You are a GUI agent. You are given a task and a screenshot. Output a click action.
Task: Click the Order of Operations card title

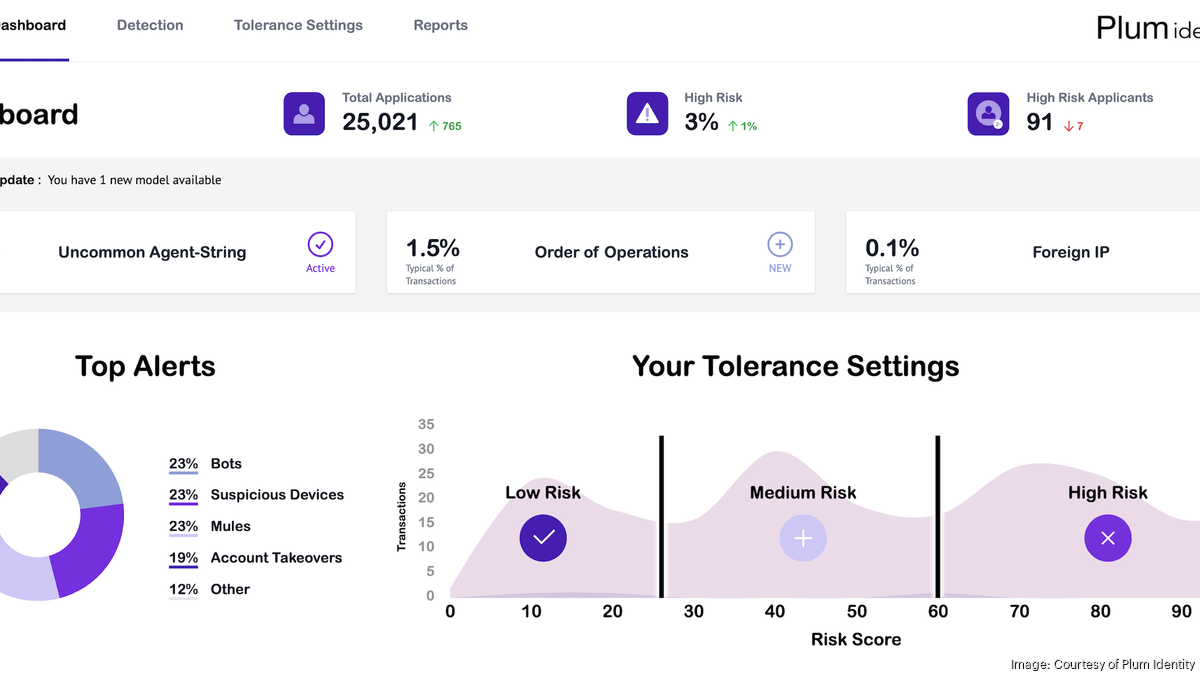click(611, 253)
